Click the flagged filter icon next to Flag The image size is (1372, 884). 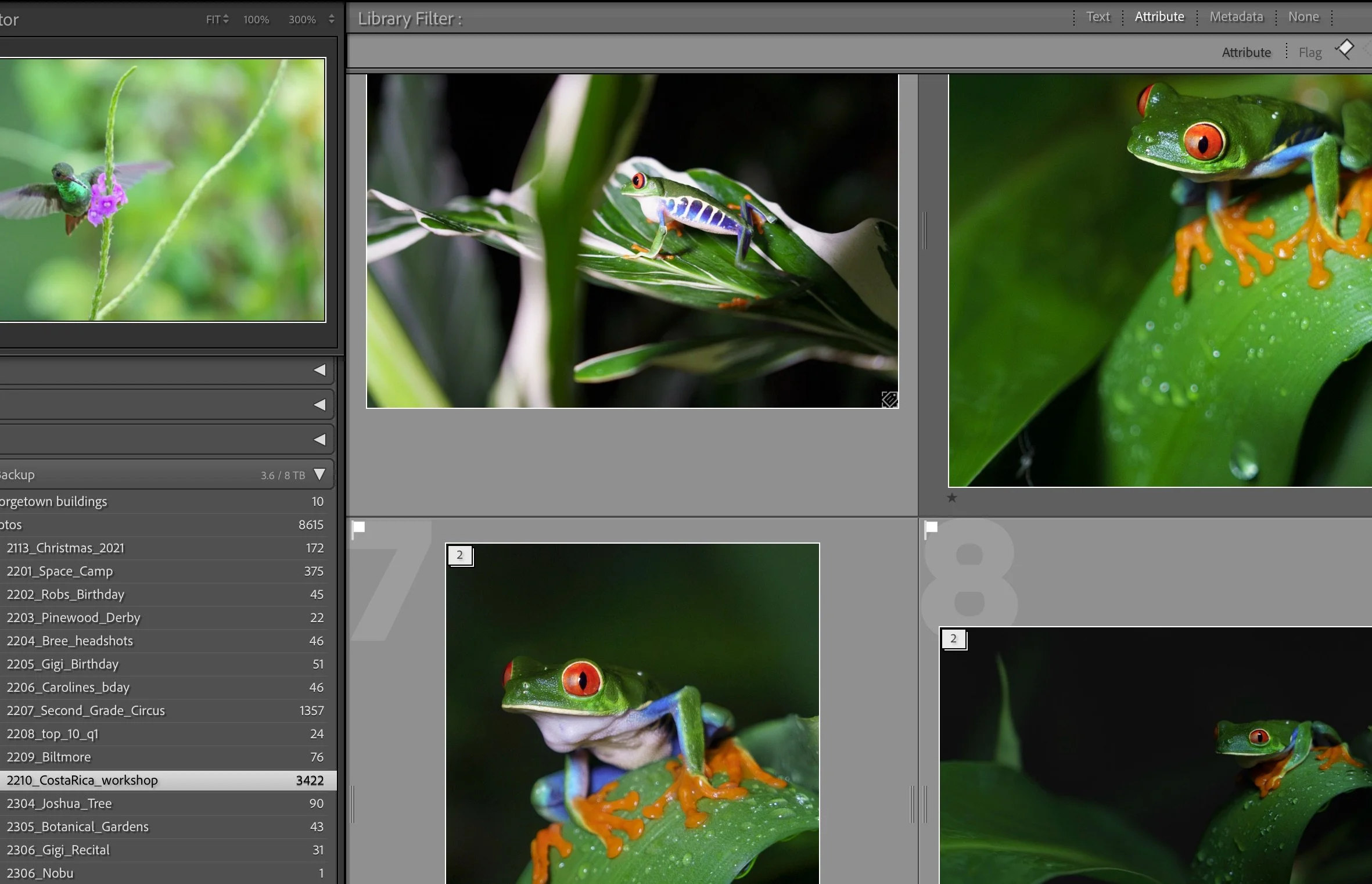pos(1344,50)
